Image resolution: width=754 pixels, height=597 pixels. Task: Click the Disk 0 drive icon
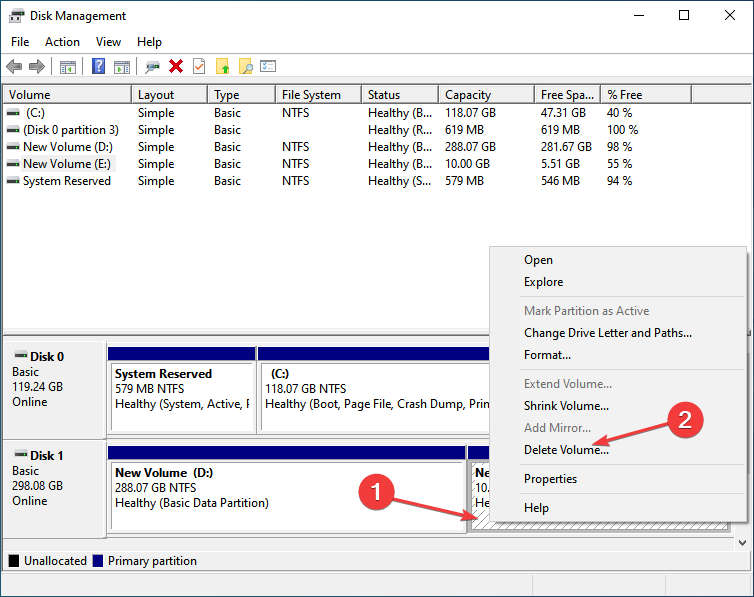pos(21,355)
